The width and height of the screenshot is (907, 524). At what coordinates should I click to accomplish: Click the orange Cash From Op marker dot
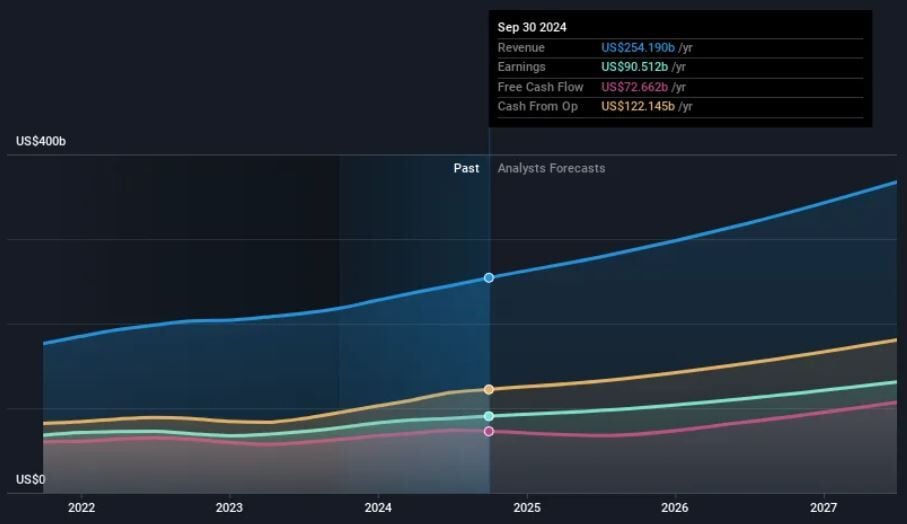(x=489, y=389)
